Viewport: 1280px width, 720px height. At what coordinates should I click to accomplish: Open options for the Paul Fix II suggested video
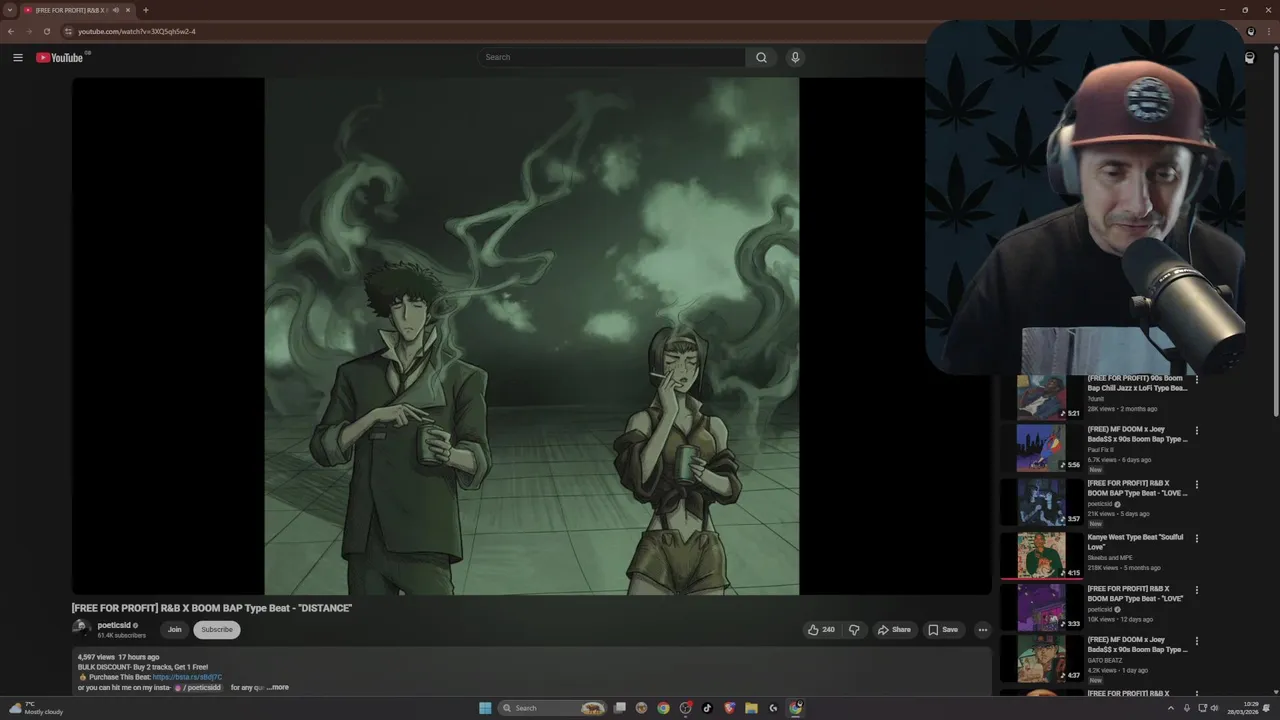point(1196,431)
